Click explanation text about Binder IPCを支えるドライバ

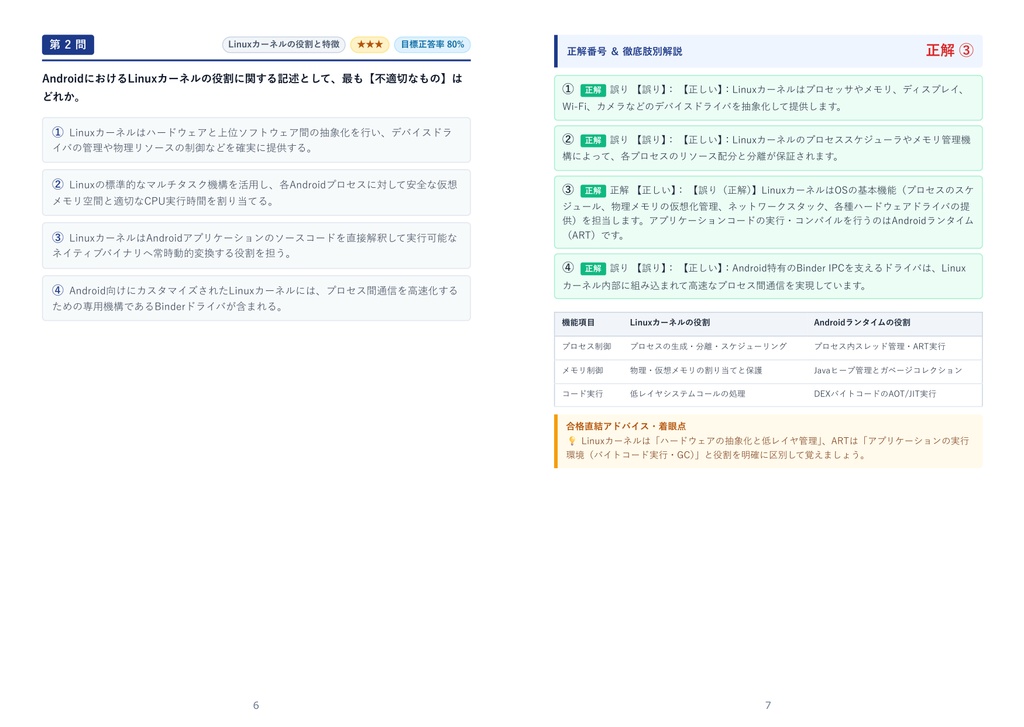(768, 277)
